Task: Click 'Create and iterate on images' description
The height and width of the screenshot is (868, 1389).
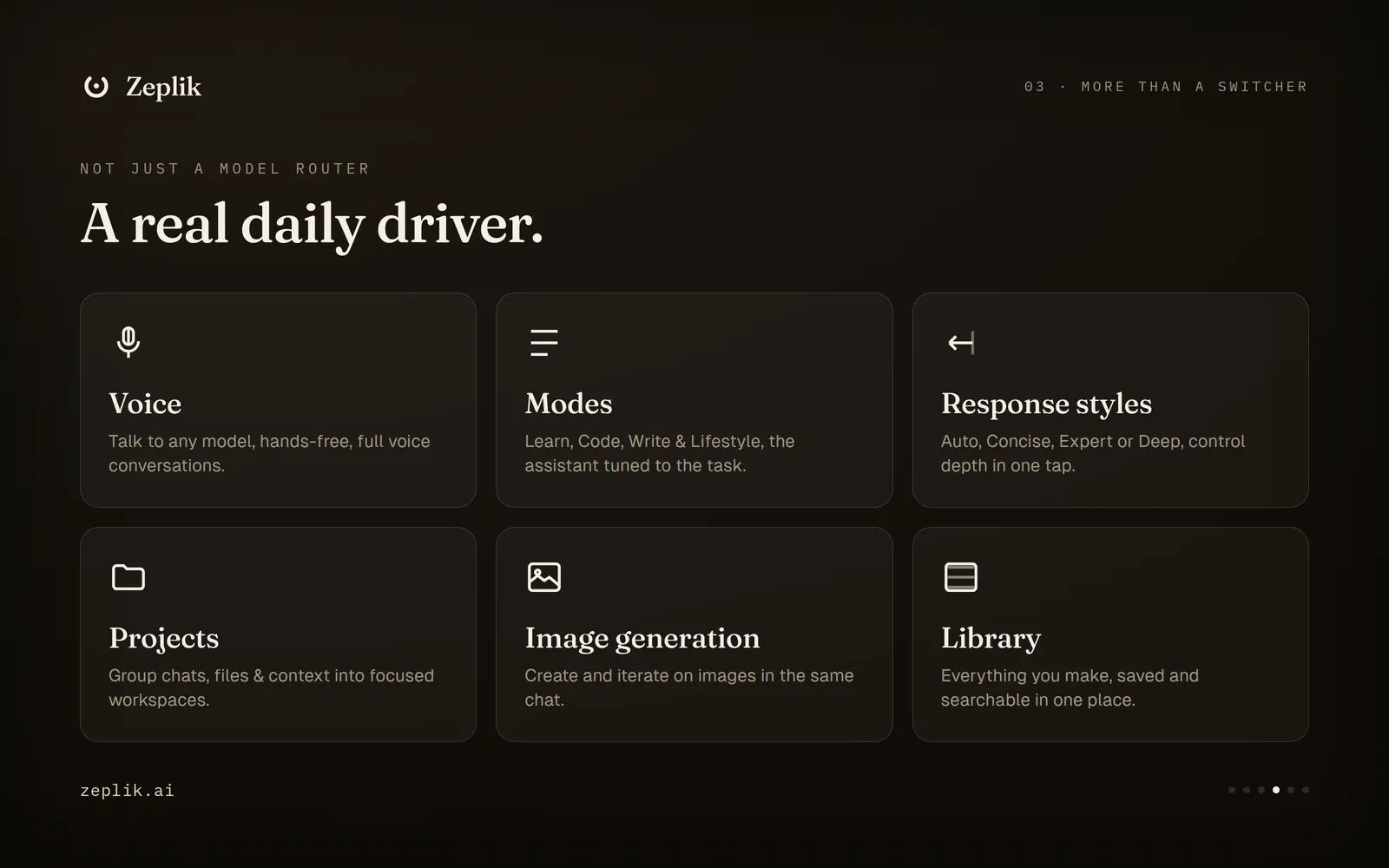Action: tap(689, 687)
